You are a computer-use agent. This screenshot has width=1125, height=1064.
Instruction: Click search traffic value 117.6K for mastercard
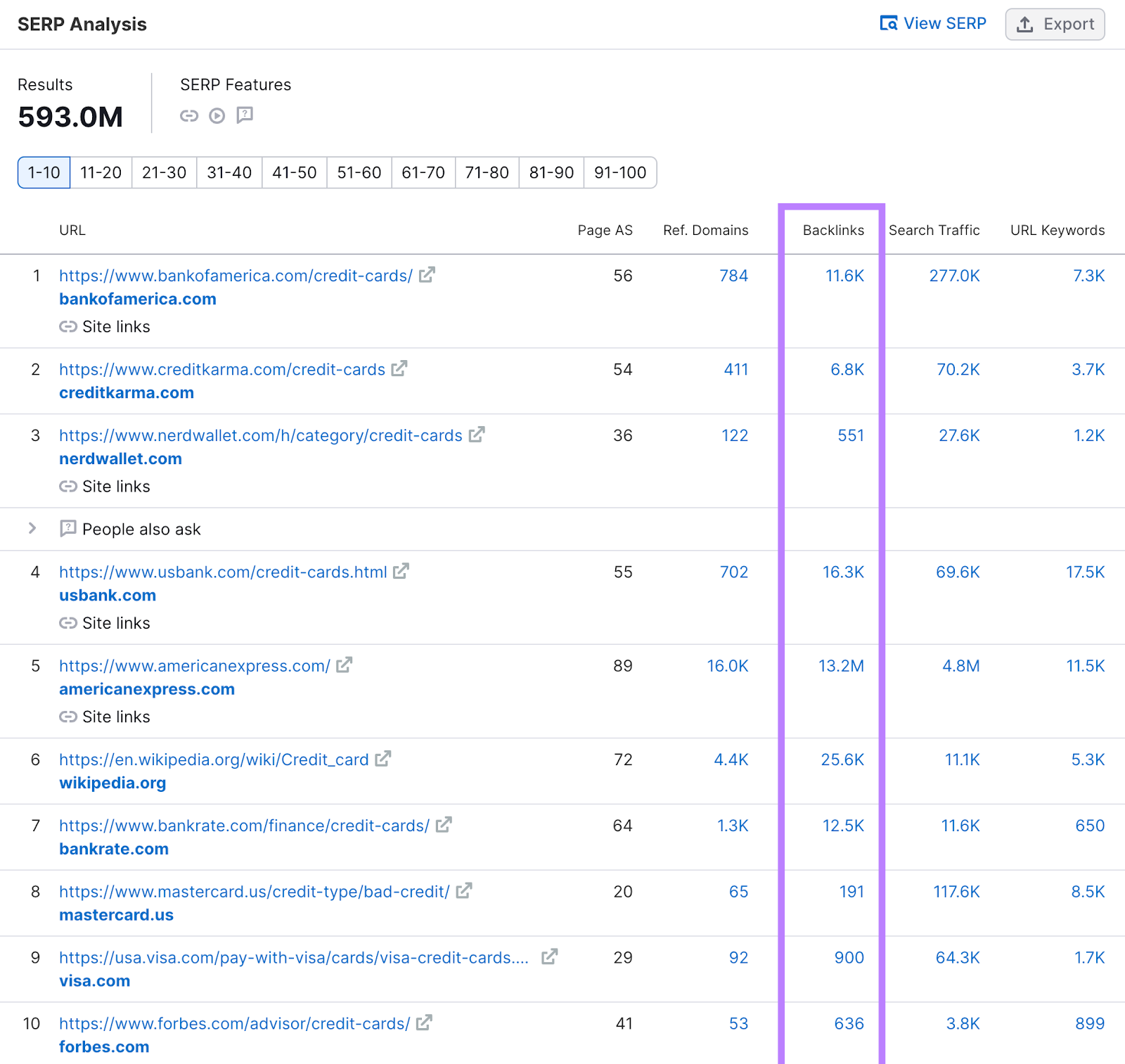click(x=956, y=892)
